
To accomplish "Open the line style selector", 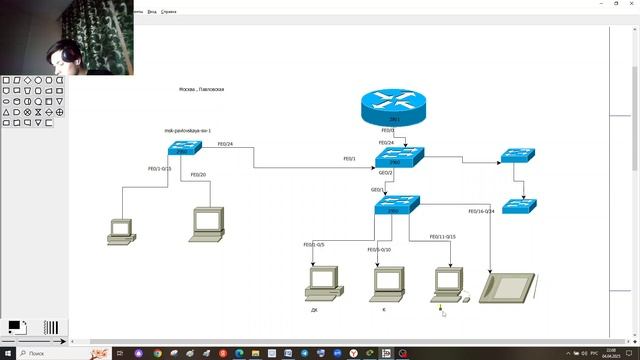I will click(34, 341).
